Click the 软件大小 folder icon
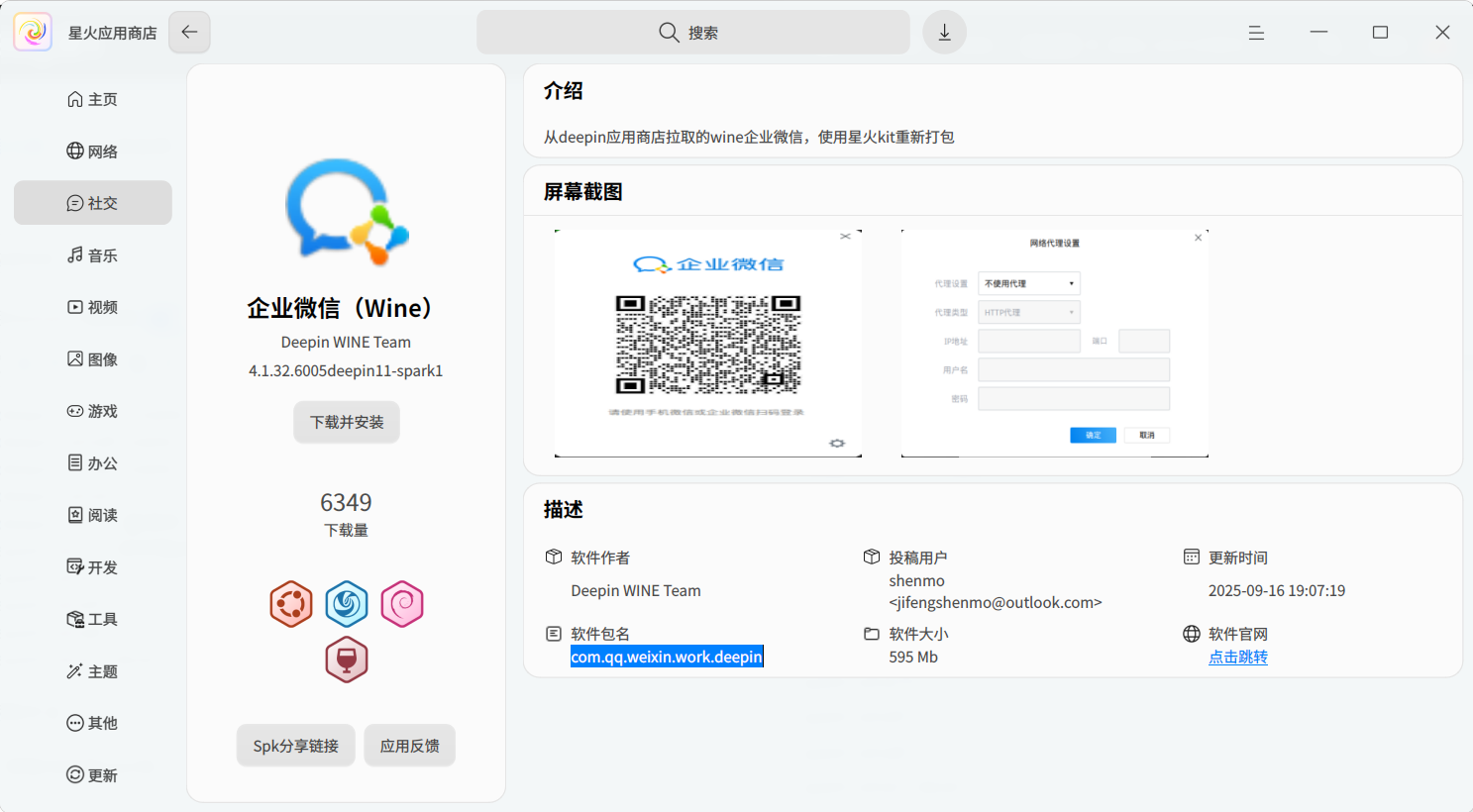 [872, 633]
